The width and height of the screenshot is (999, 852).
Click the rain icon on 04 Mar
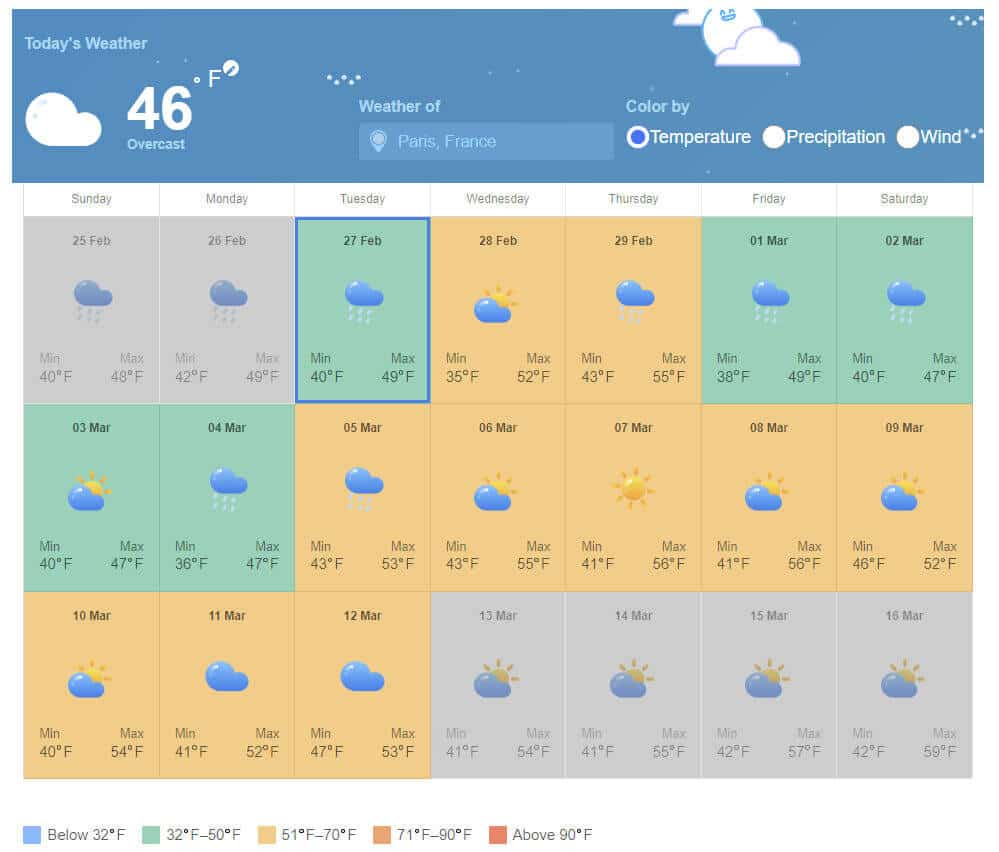click(228, 488)
